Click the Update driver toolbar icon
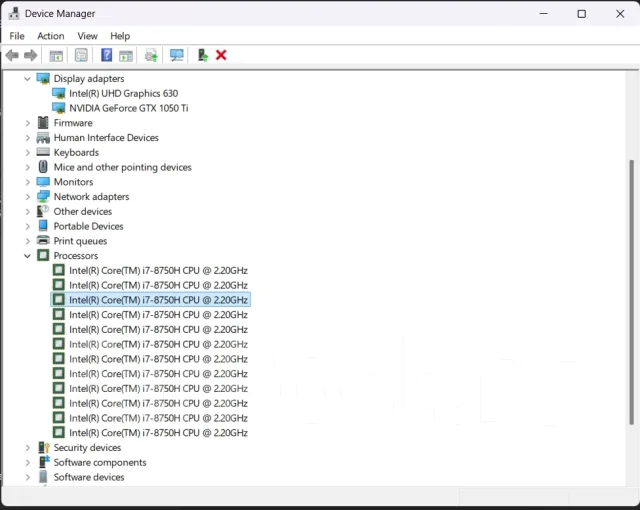 151,55
